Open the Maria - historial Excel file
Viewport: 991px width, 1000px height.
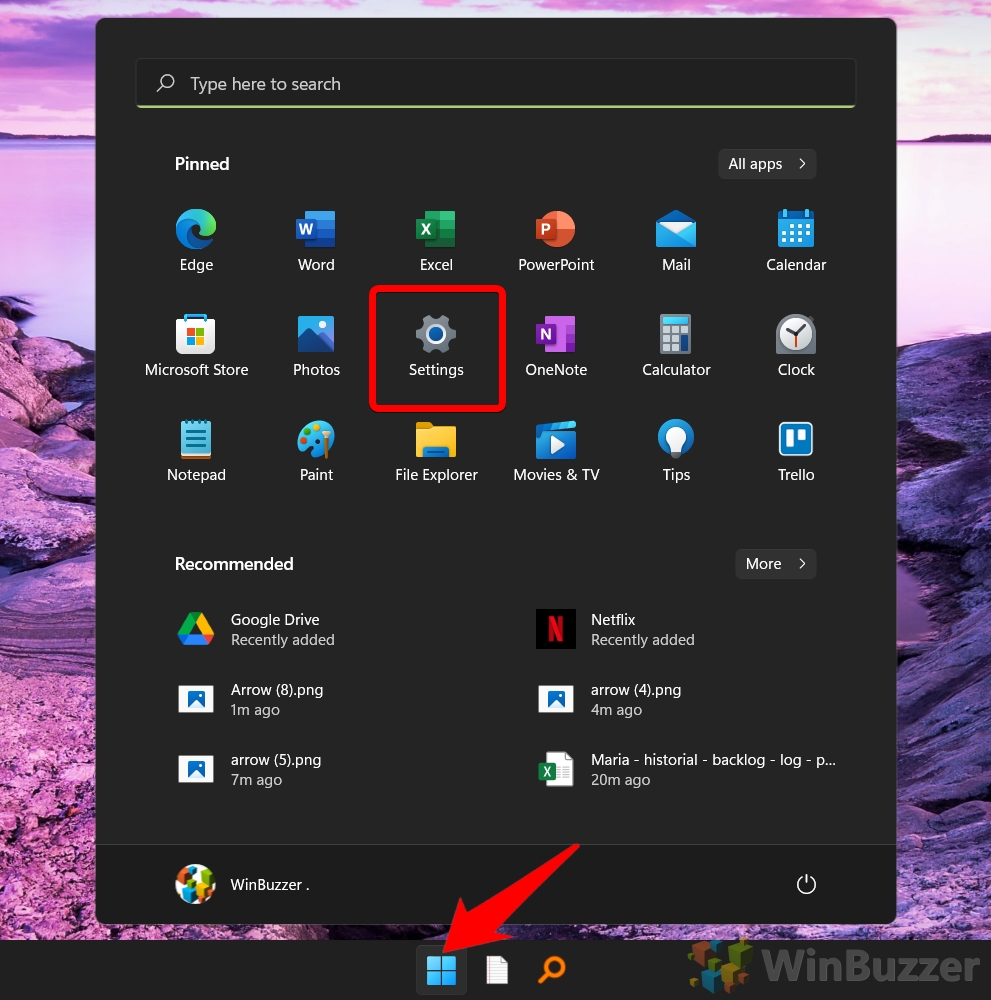686,770
